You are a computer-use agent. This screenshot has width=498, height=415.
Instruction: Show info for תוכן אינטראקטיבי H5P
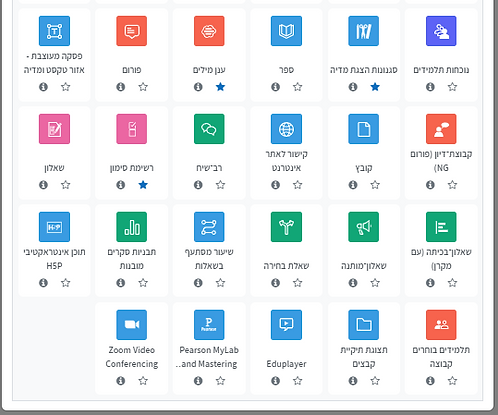(43, 283)
